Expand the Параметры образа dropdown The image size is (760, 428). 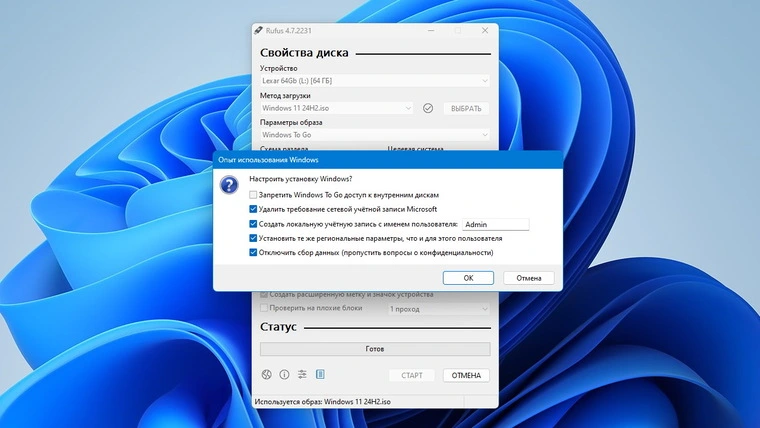(375, 135)
